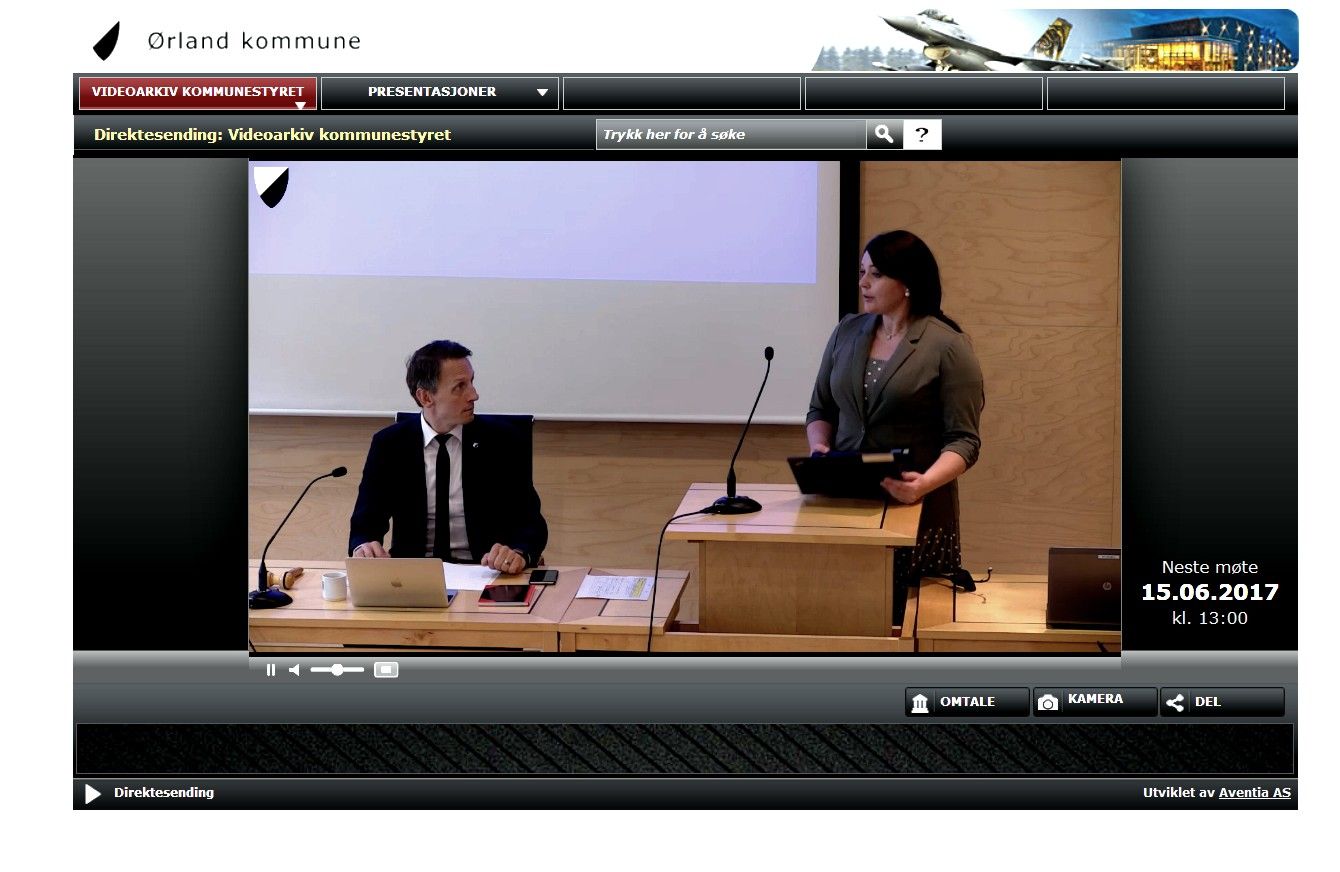Open search help with the question mark
The height and width of the screenshot is (872, 1340).
click(x=922, y=134)
